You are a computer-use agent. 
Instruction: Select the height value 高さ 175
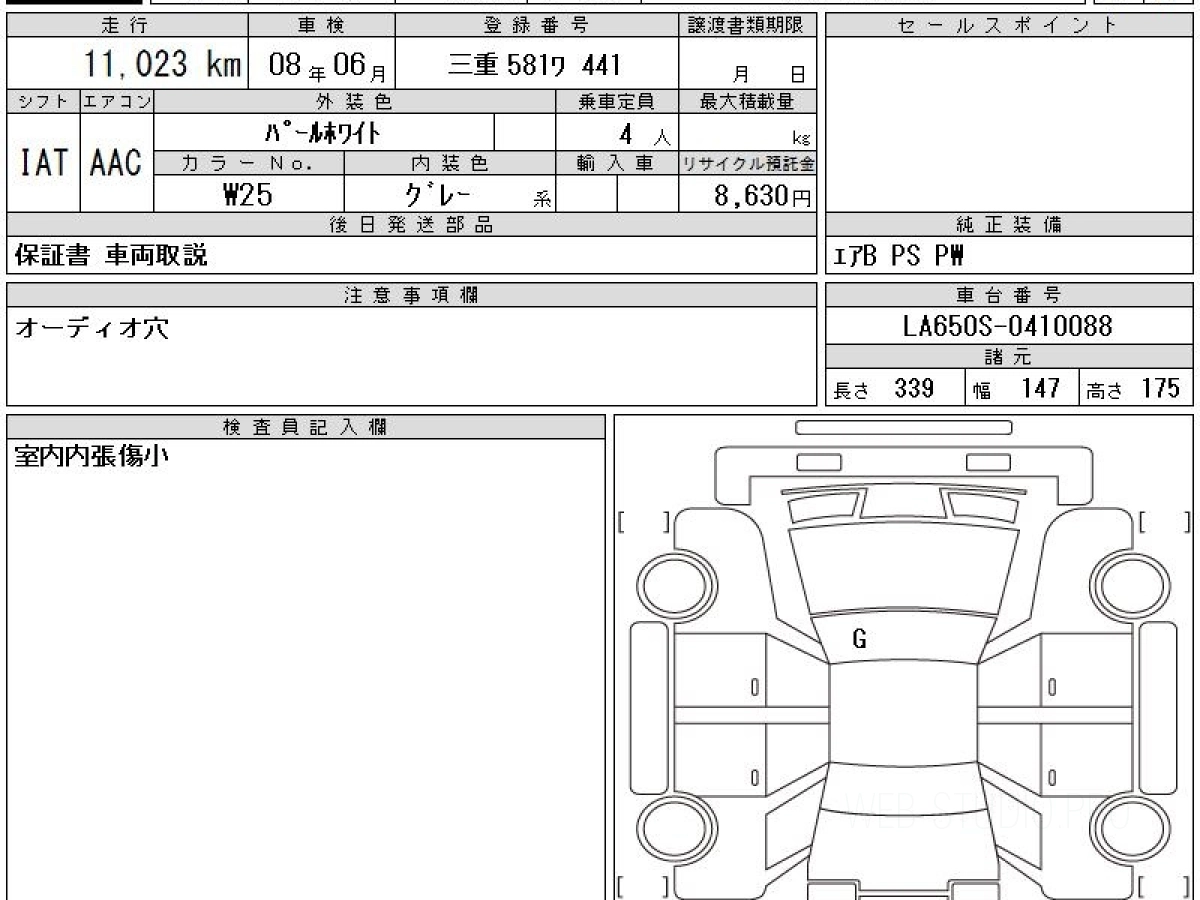(x=1134, y=388)
